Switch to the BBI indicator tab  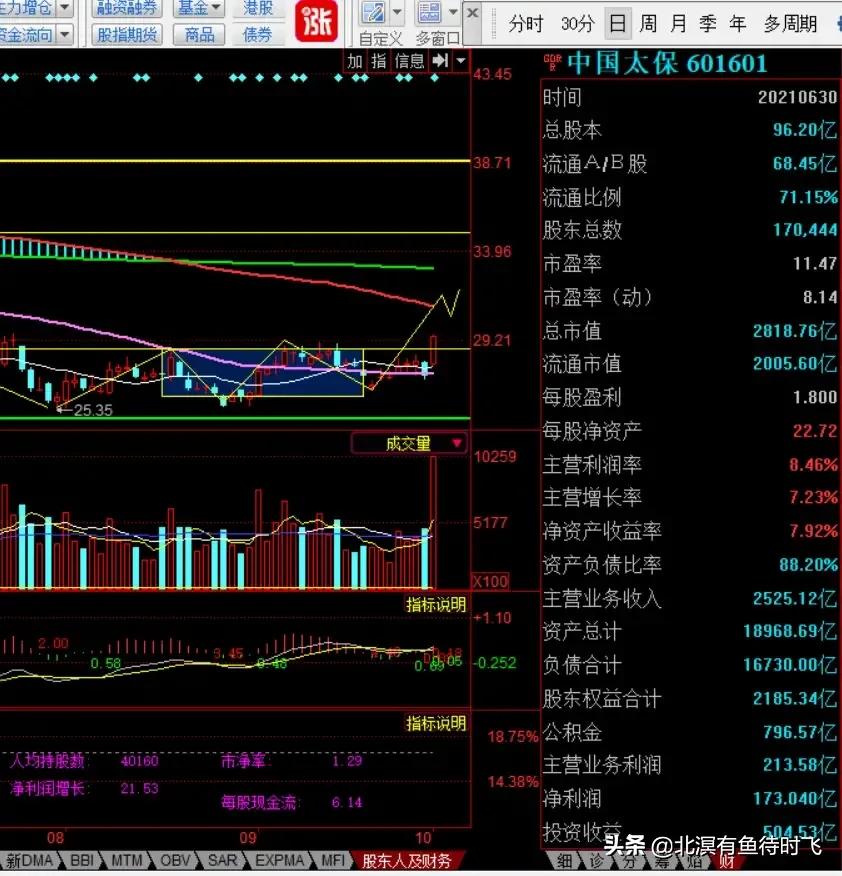[x=82, y=861]
